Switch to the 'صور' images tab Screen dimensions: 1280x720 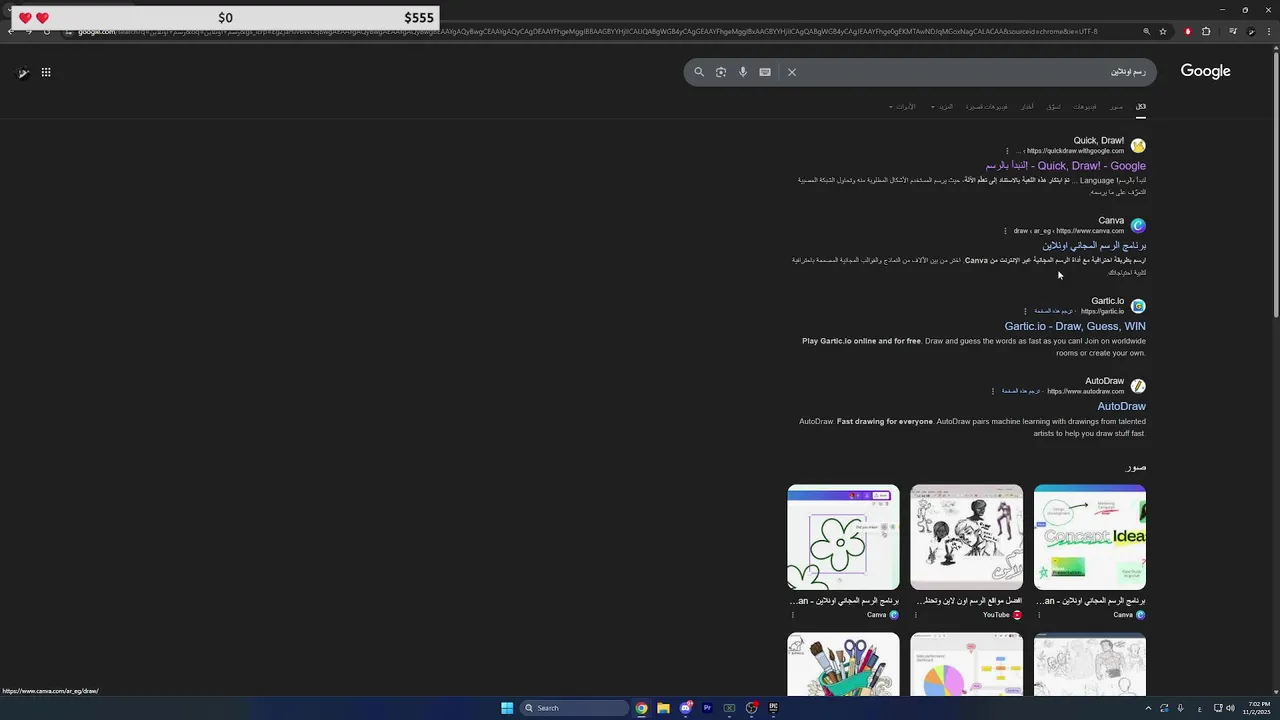pos(1116,106)
